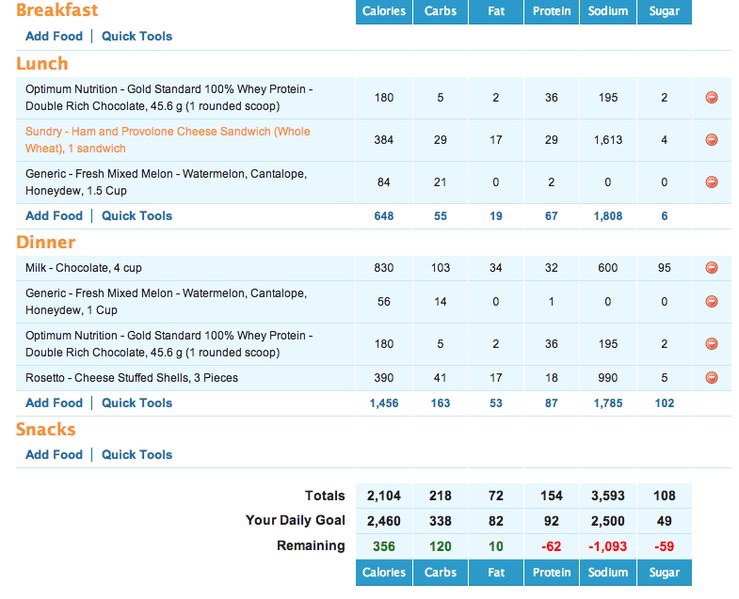Click the sandwich sodium value 1,613
This screenshot has height=599, width=739.
(608, 140)
